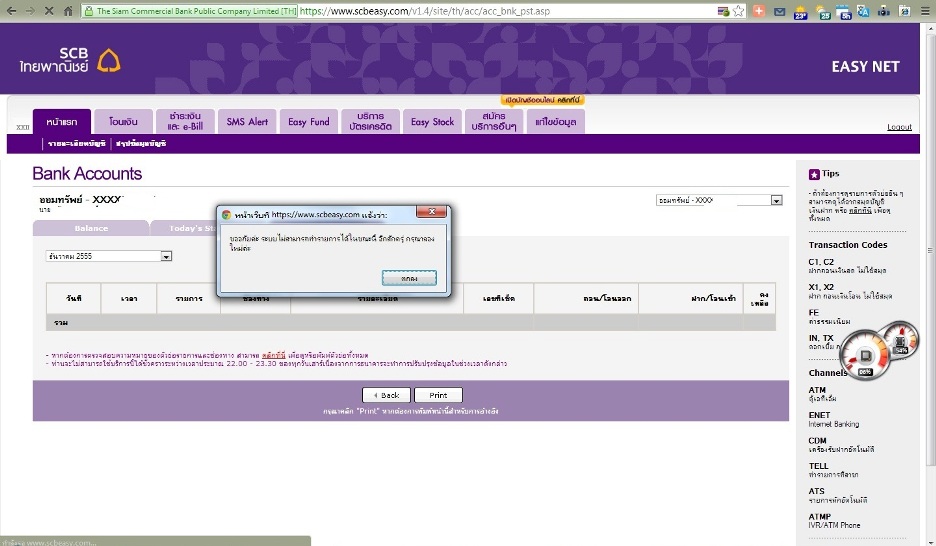This screenshot has height=546, width=936.
Task: Click the คลิกที่นี่ link in Tips panel
Action: click(x=860, y=211)
